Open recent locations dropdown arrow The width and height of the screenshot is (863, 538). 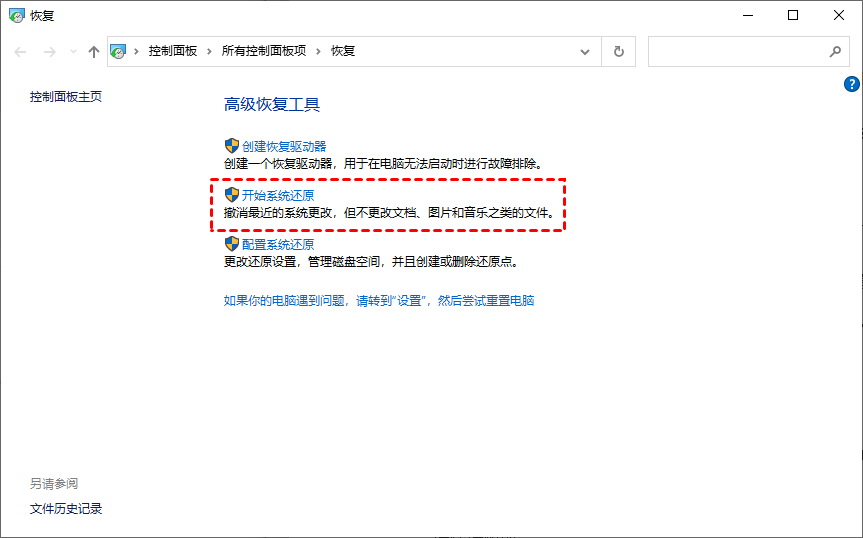click(x=71, y=51)
